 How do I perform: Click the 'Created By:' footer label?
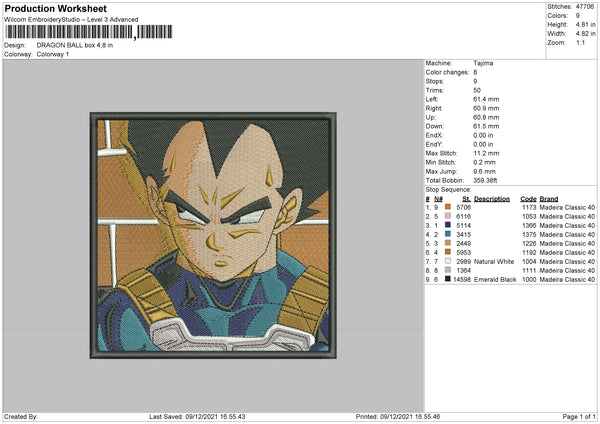tap(21, 417)
